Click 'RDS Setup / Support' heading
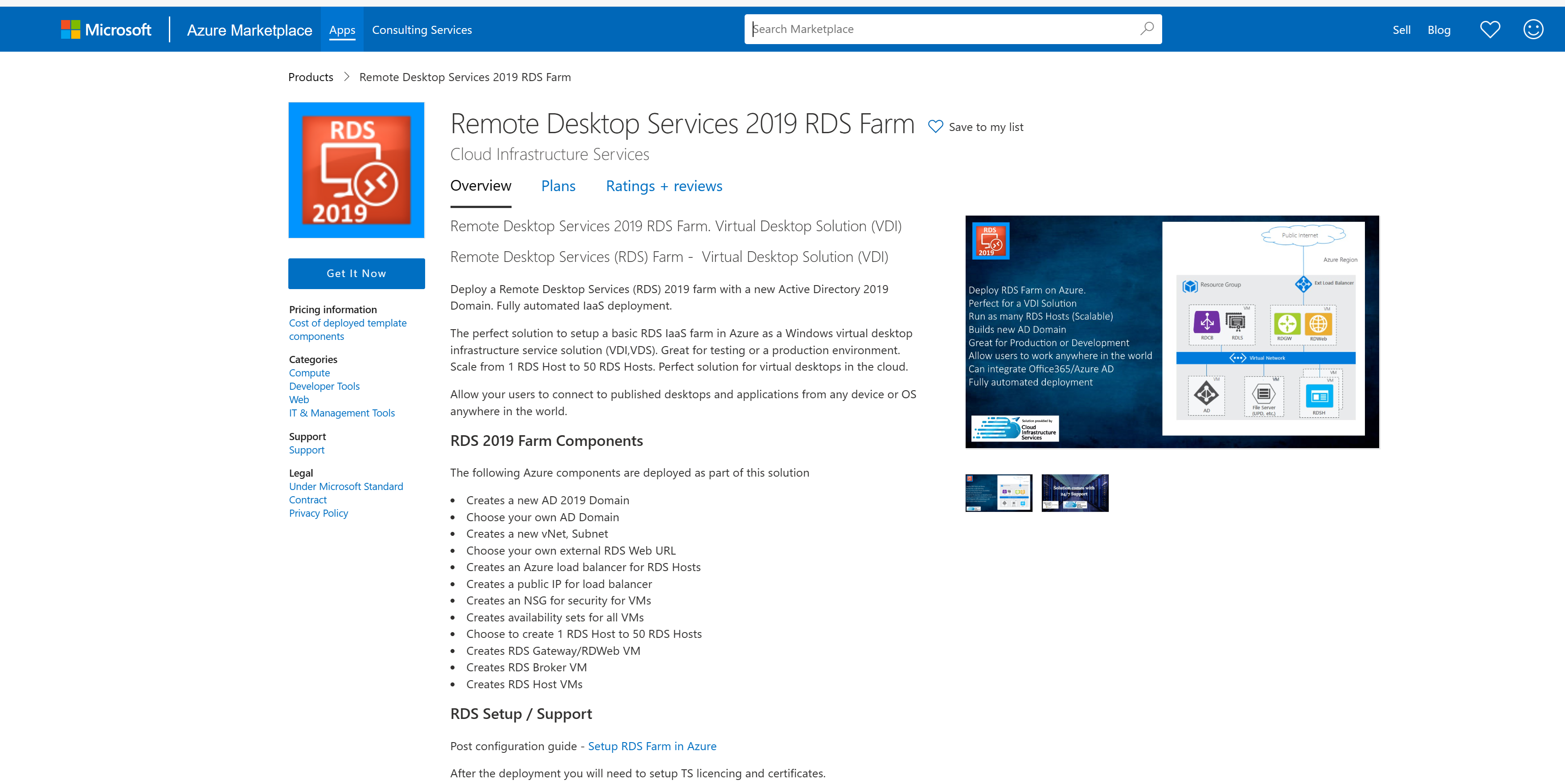The image size is (1565, 784). pyautogui.click(x=520, y=714)
